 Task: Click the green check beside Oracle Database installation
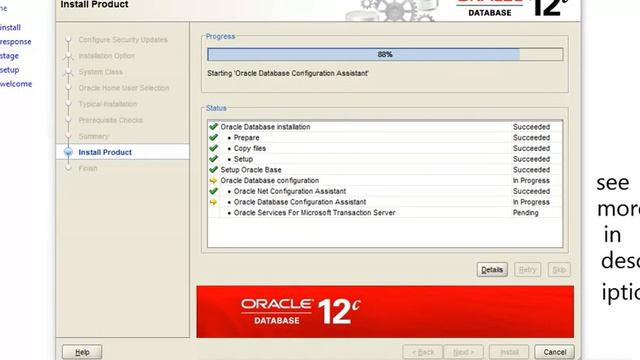pos(213,127)
